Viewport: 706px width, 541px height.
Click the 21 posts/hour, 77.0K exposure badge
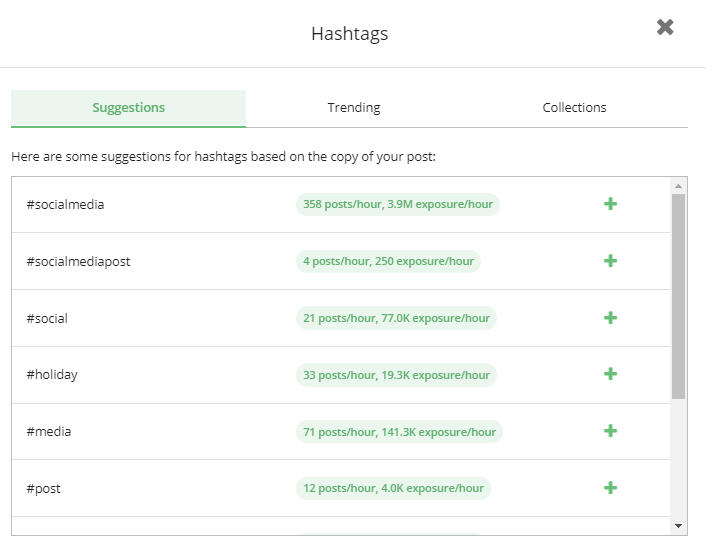(396, 319)
